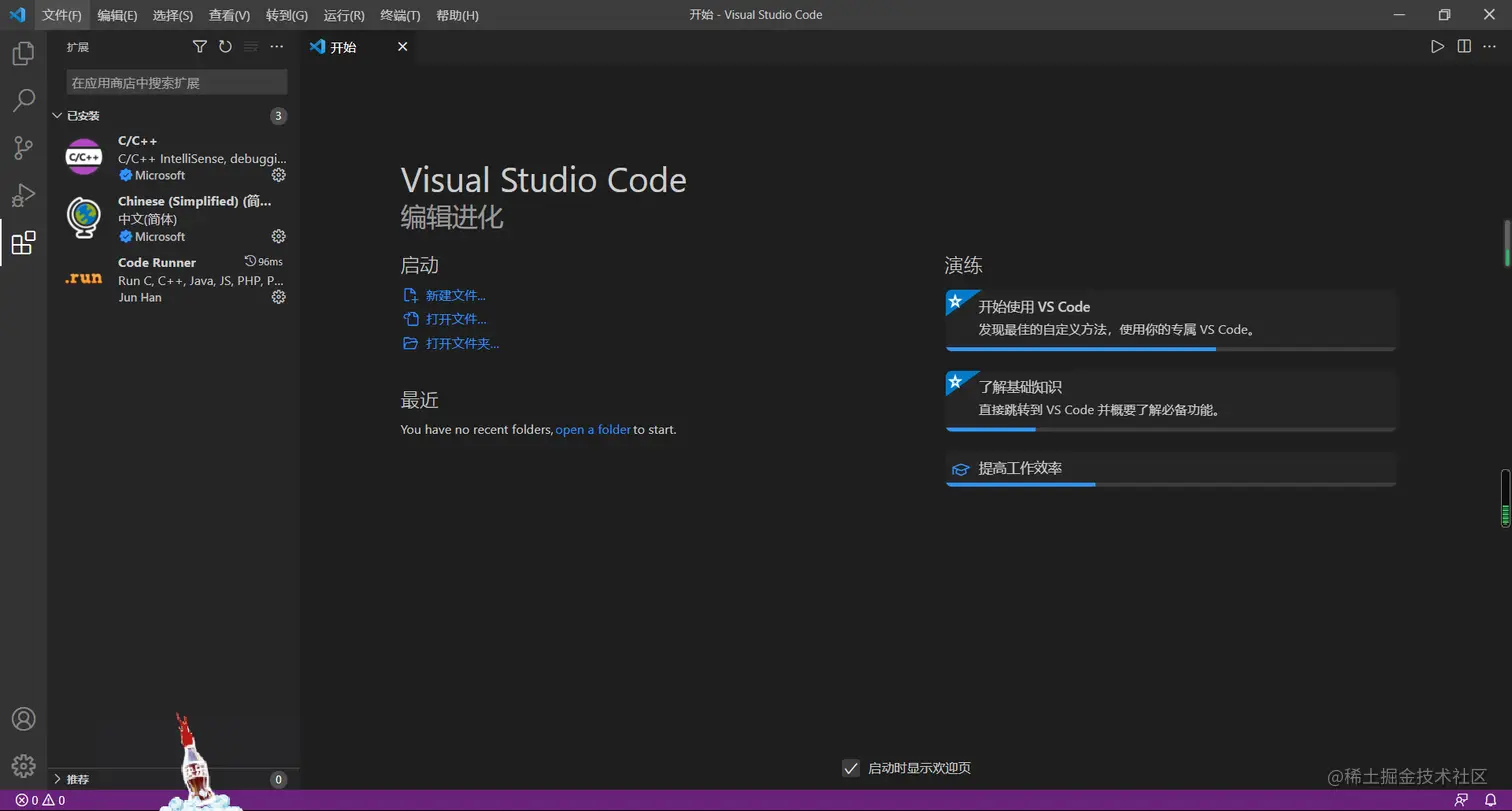Refresh the extensions list
The width and height of the screenshot is (1512, 811).
[x=225, y=47]
